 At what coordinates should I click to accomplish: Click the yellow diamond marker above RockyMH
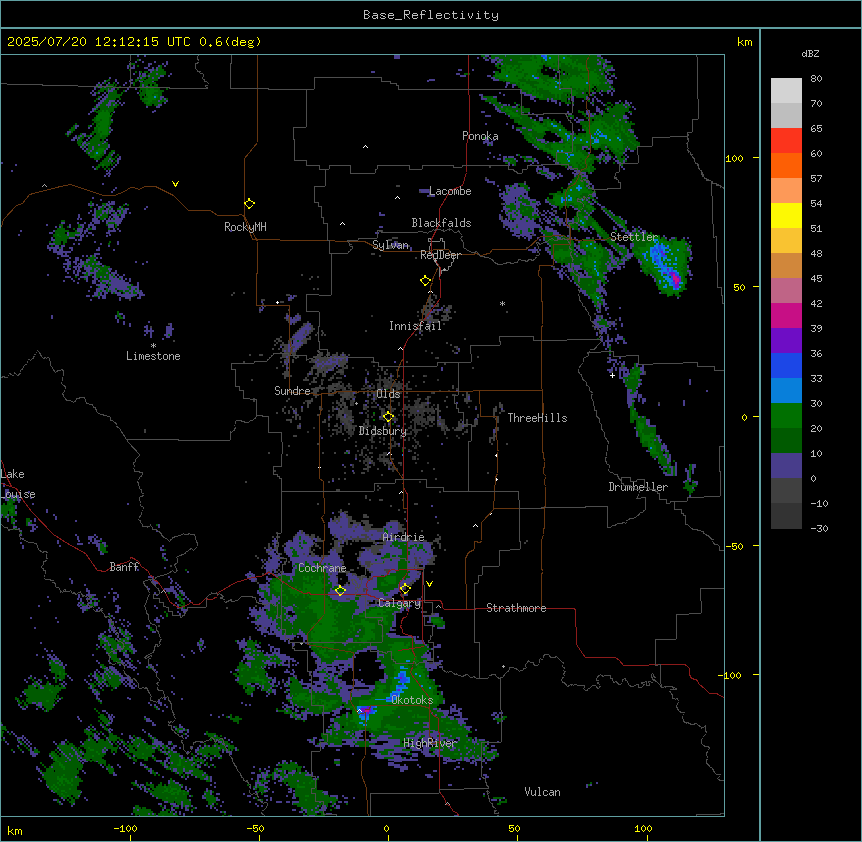(250, 204)
